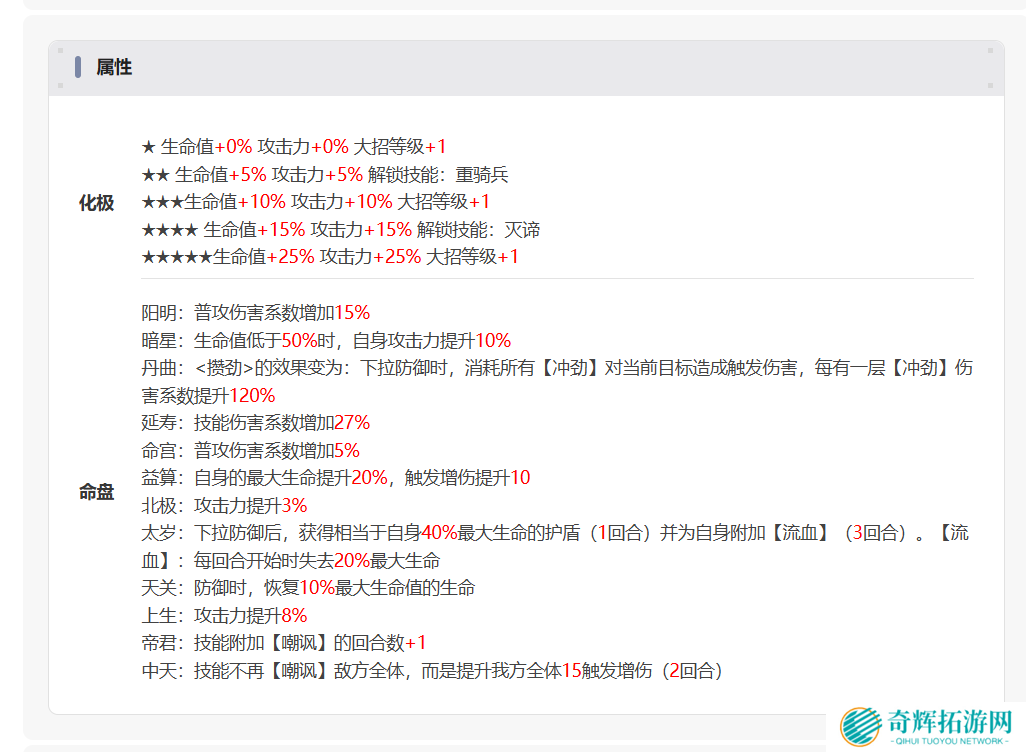Click the 阳明 normal attack bonus entry

coord(256,312)
